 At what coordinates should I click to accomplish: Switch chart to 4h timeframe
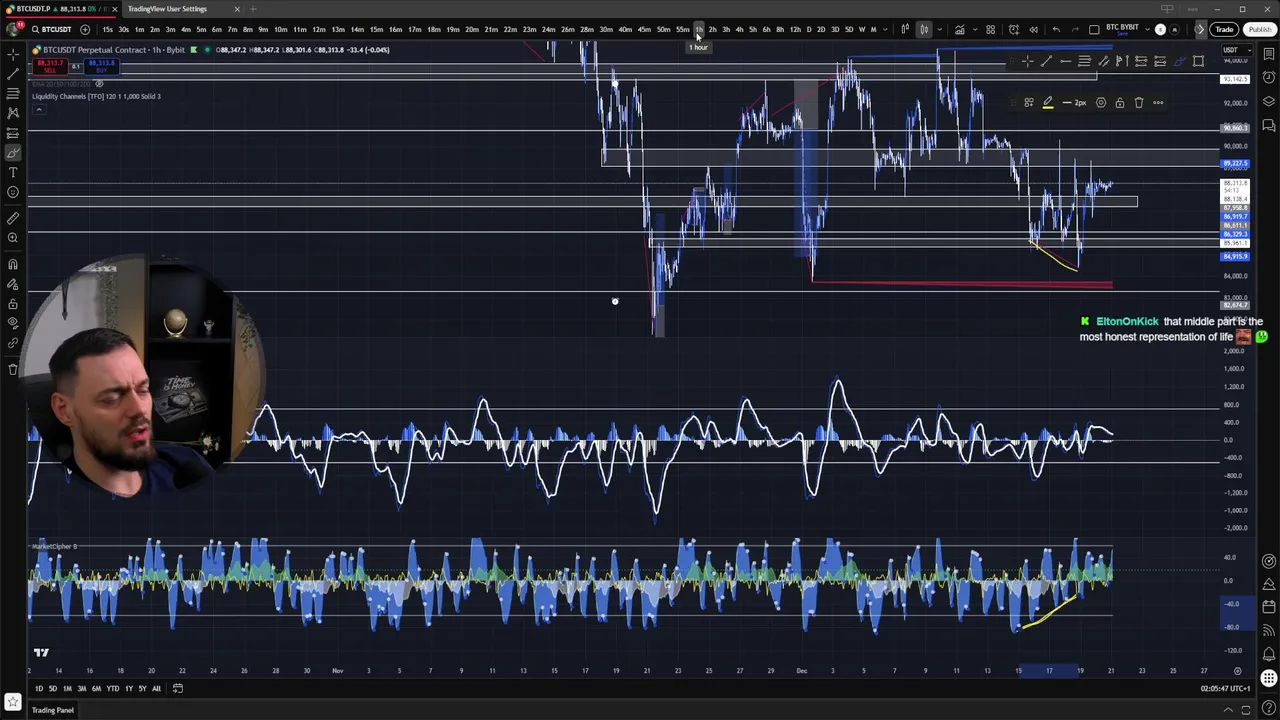point(739,29)
